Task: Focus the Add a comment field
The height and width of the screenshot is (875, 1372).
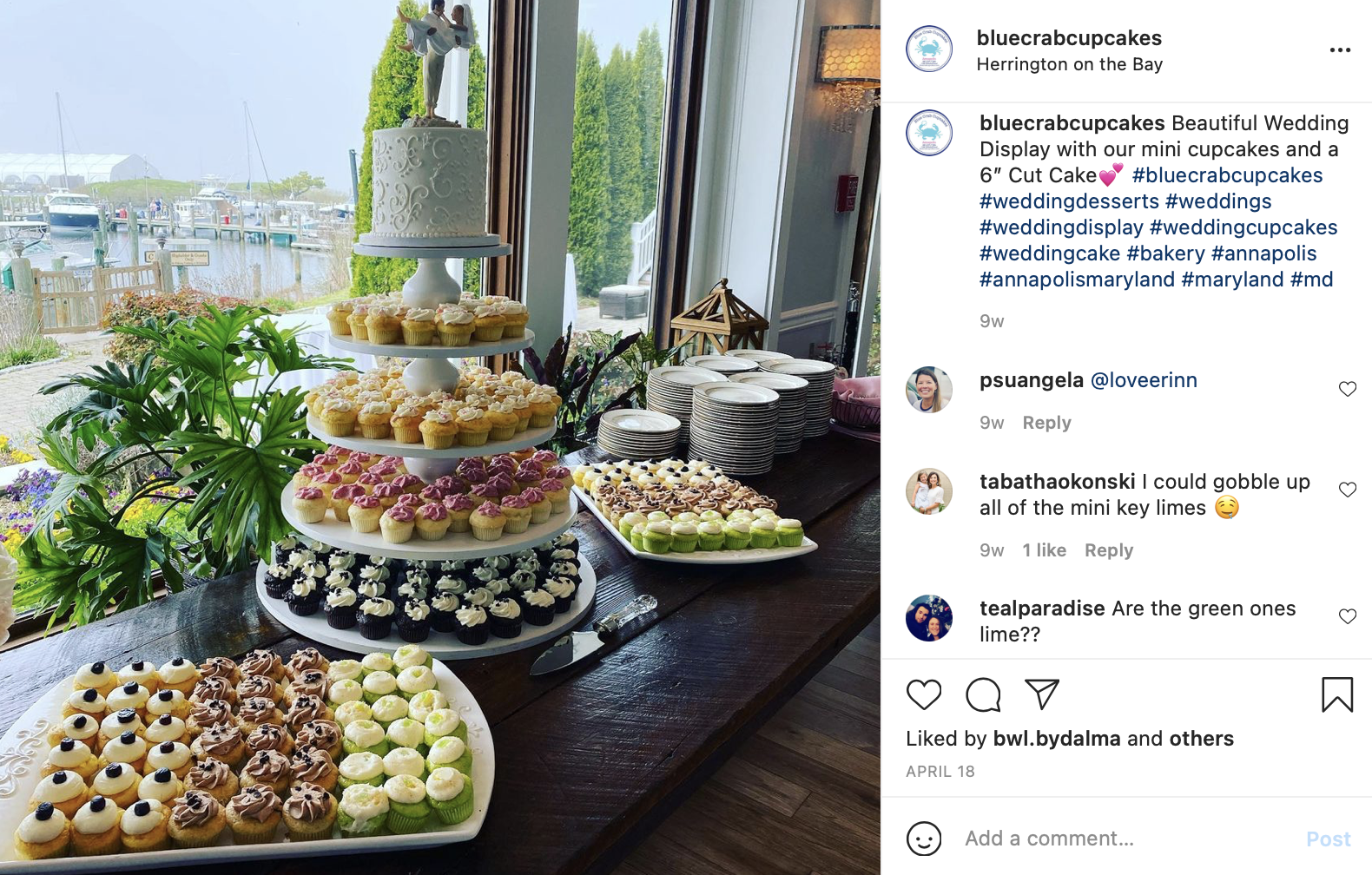Action: click(x=1129, y=839)
